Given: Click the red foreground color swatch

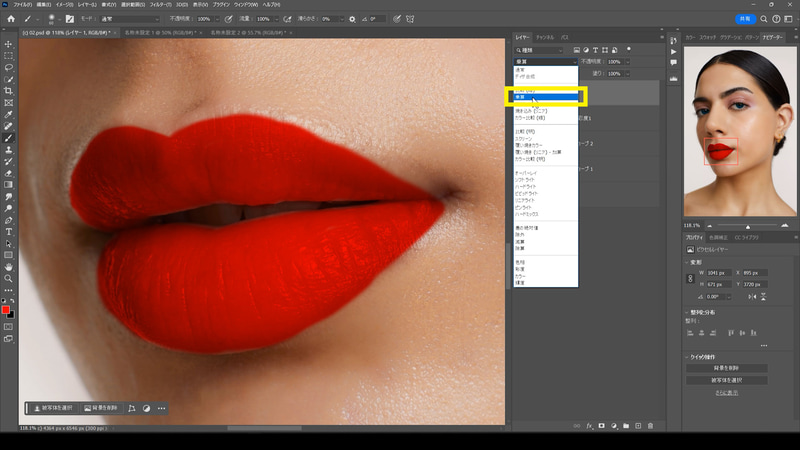Looking at the screenshot, I should tap(6, 310).
